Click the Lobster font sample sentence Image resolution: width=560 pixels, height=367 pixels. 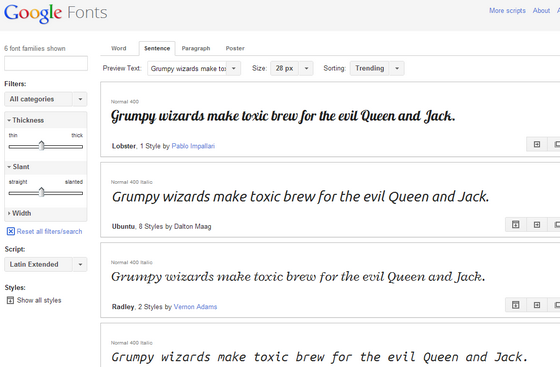(x=283, y=116)
